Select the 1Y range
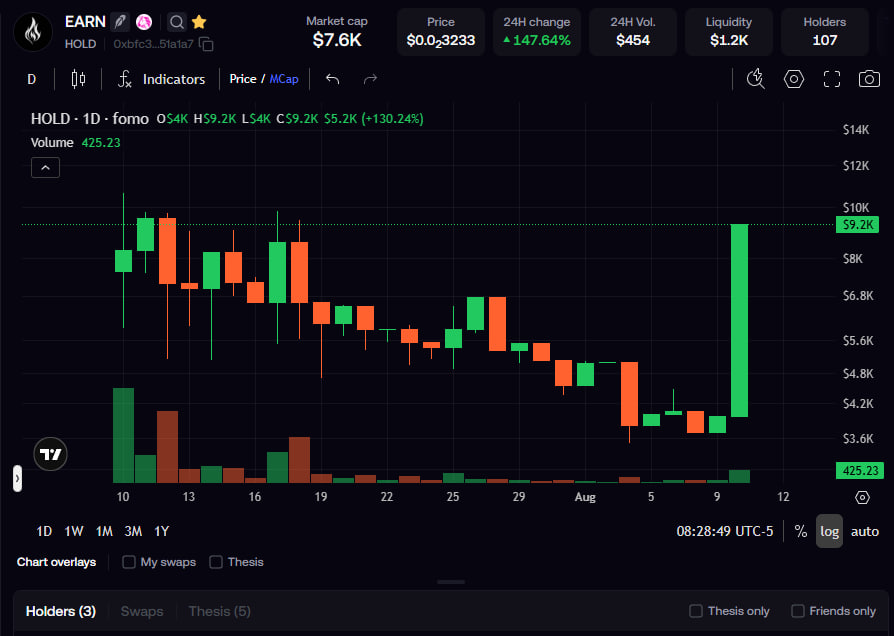This screenshot has width=894, height=636. (162, 532)
